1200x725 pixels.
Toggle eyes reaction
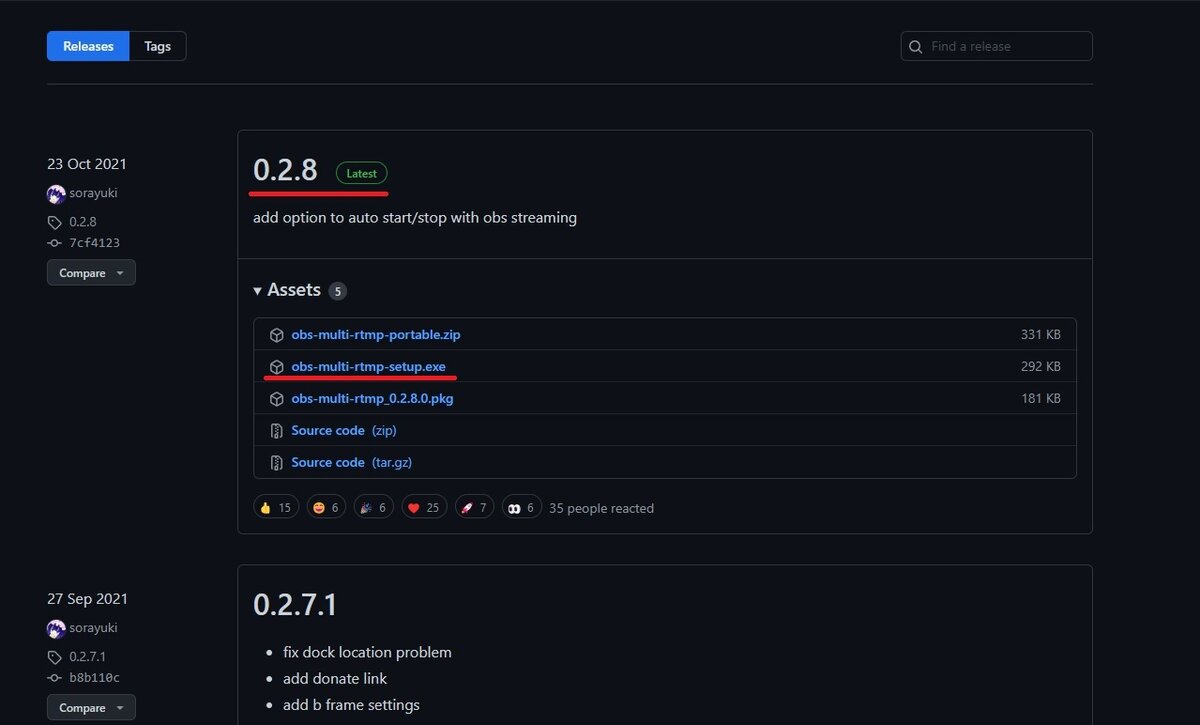point(521,508)
